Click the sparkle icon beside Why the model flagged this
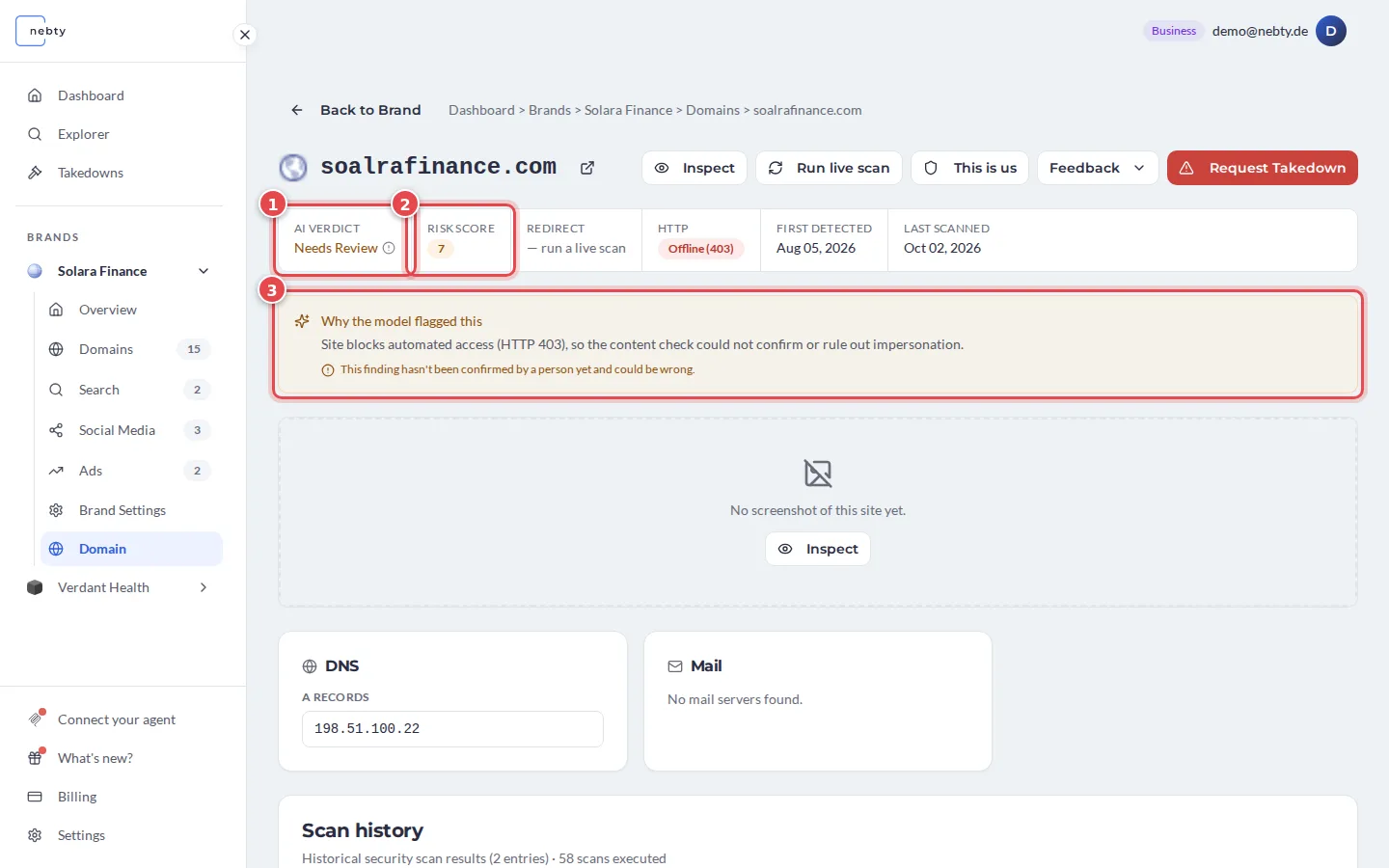Screen dimensions: 1389x868 [302, 321]
